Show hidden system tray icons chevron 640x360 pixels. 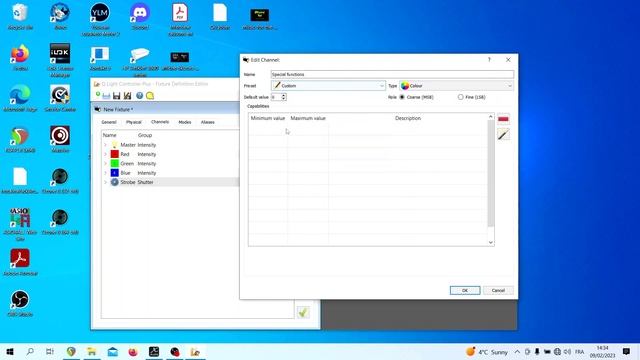[517, 351]
